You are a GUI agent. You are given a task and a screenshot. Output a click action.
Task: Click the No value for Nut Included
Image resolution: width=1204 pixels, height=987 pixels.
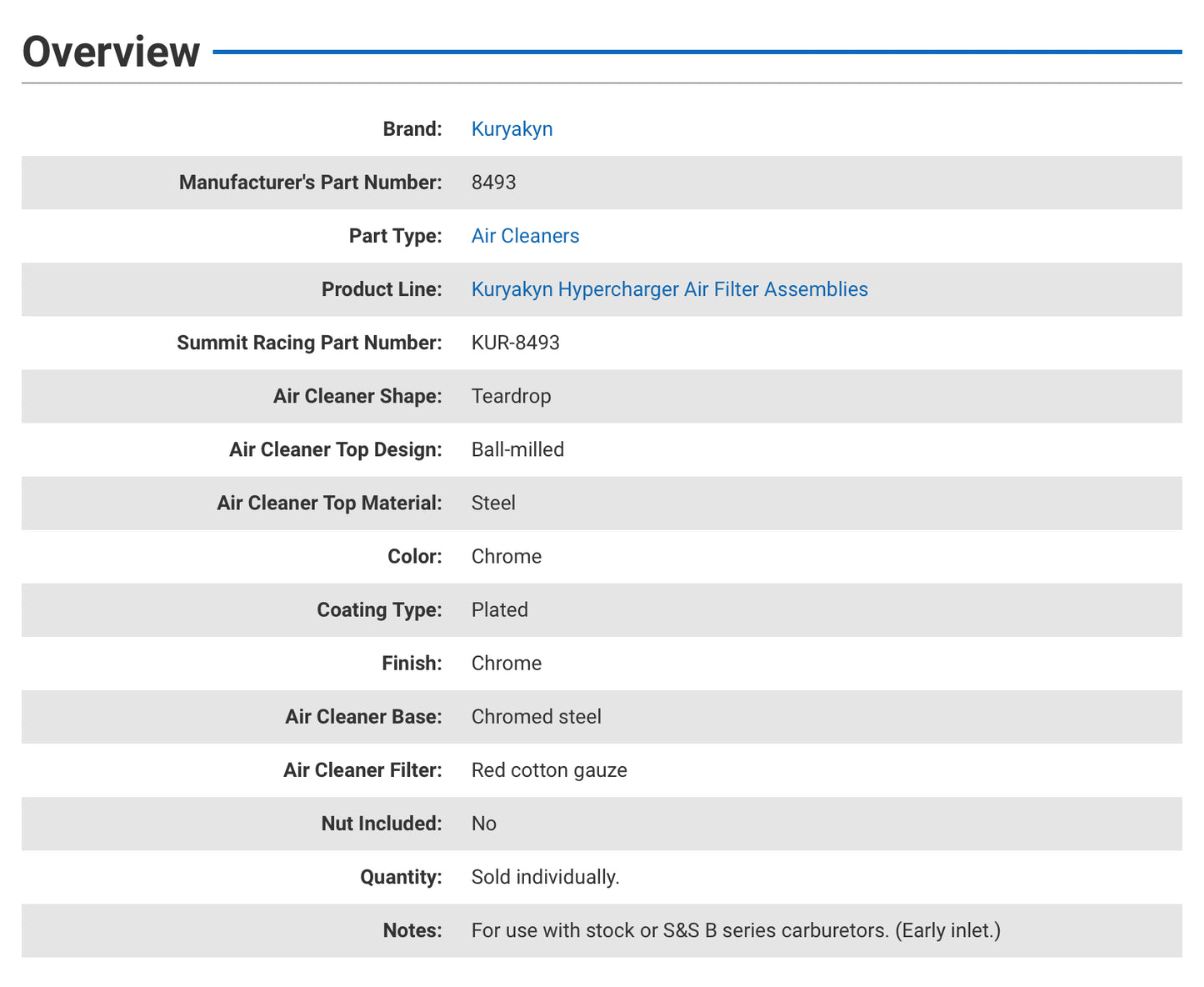(483, 824)
